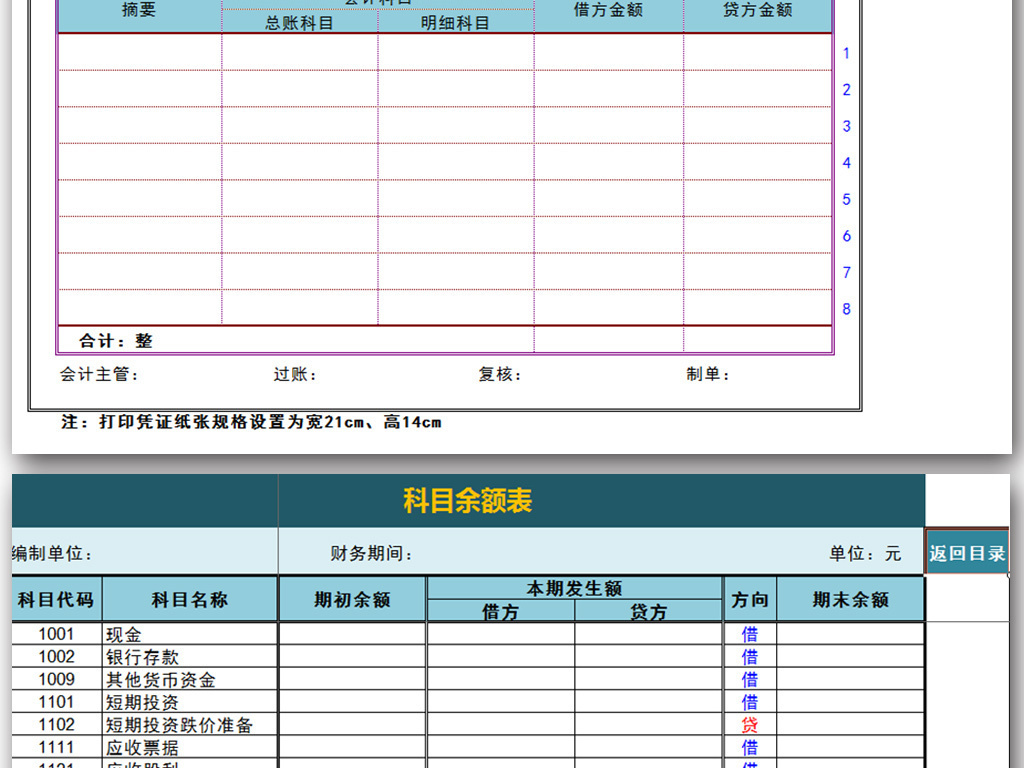Viewport: 1024px width, 768px height.
Task: Click the 返回目录 button
Action: click(x=967, y=551)
